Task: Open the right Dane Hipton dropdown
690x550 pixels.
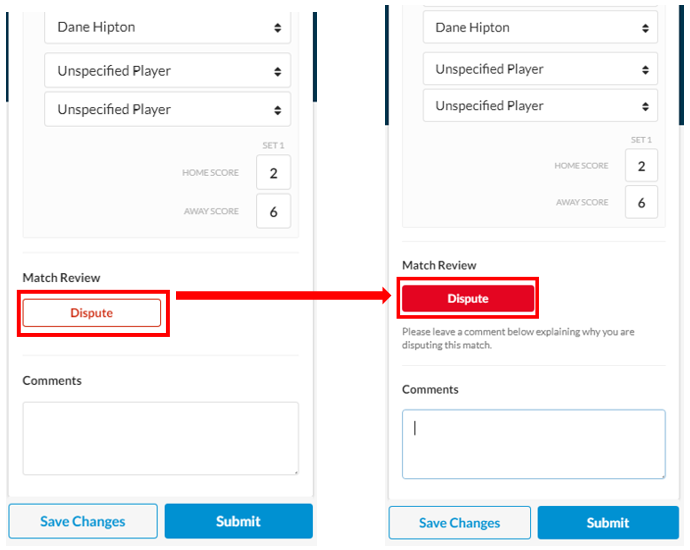Action: coord(540,27)
